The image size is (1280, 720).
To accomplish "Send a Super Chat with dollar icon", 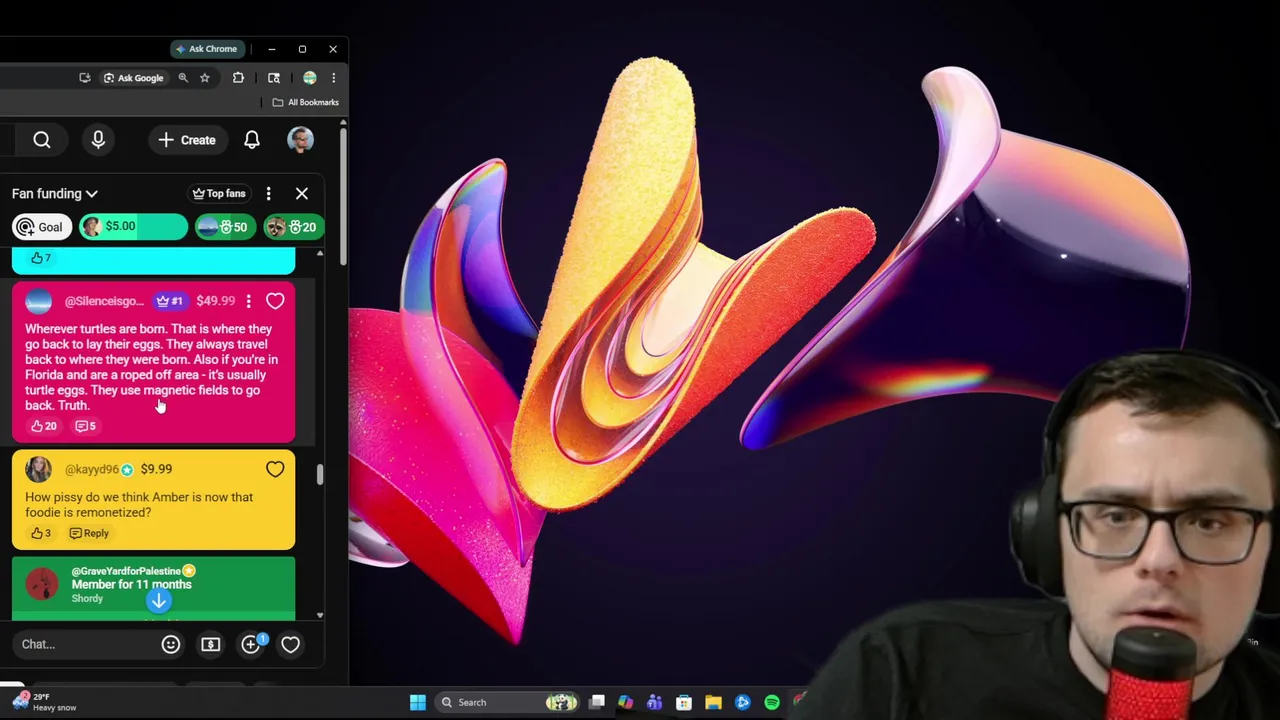I will [210, 645].
